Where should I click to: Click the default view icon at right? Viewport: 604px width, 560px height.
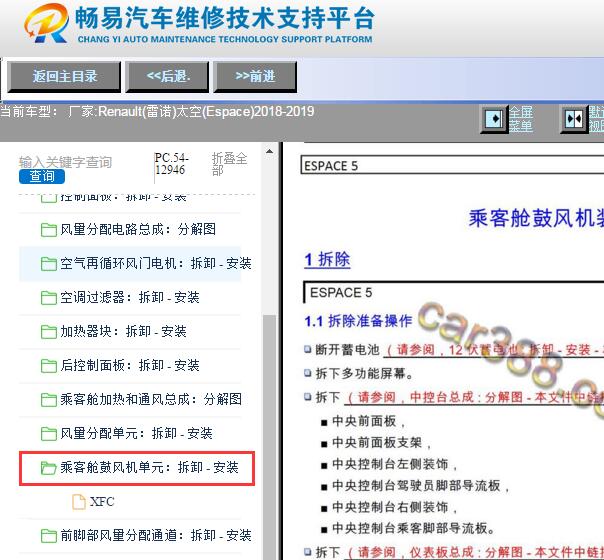(x=573, y=120)
